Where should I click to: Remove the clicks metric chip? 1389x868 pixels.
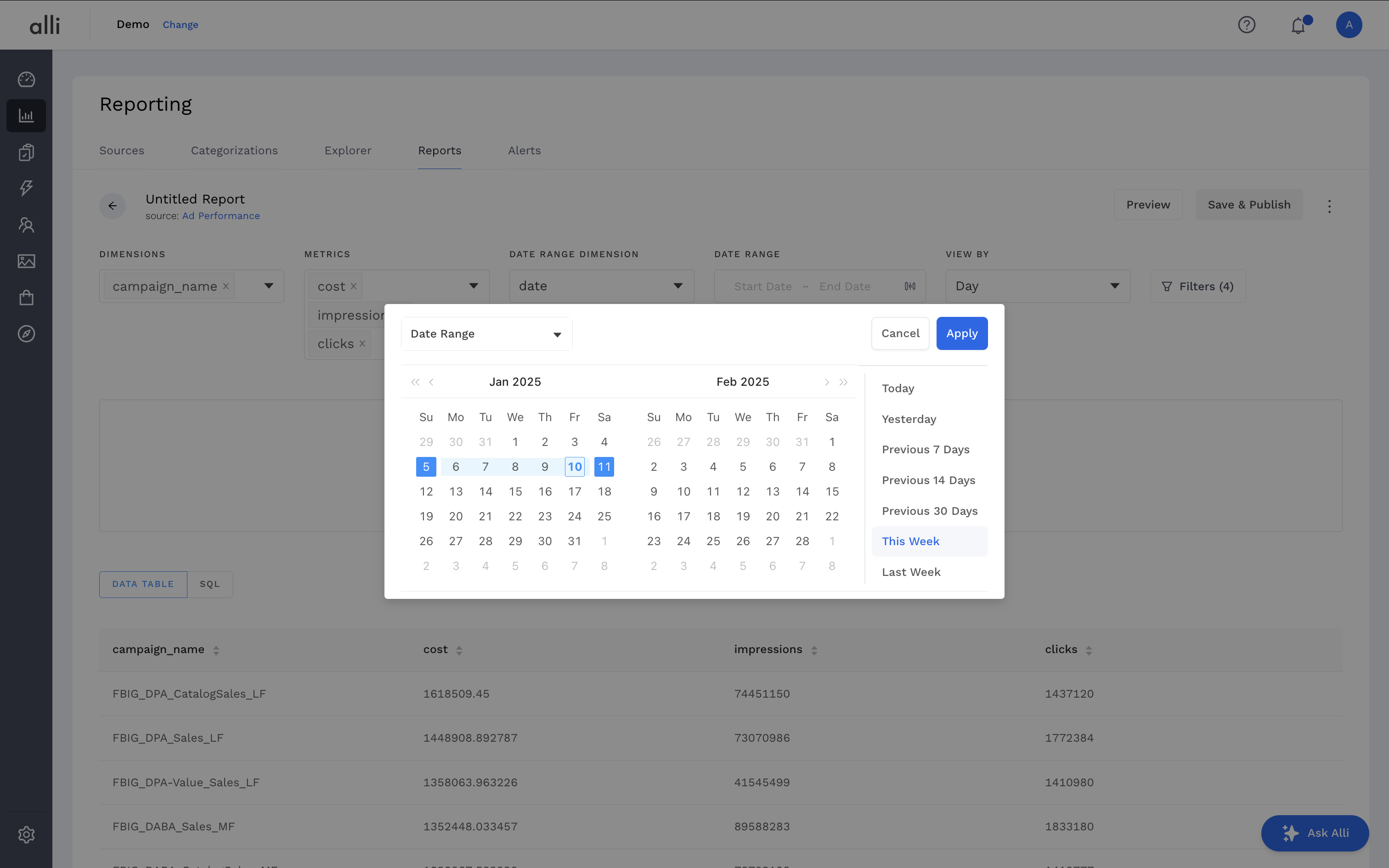[x=362, y=344]
